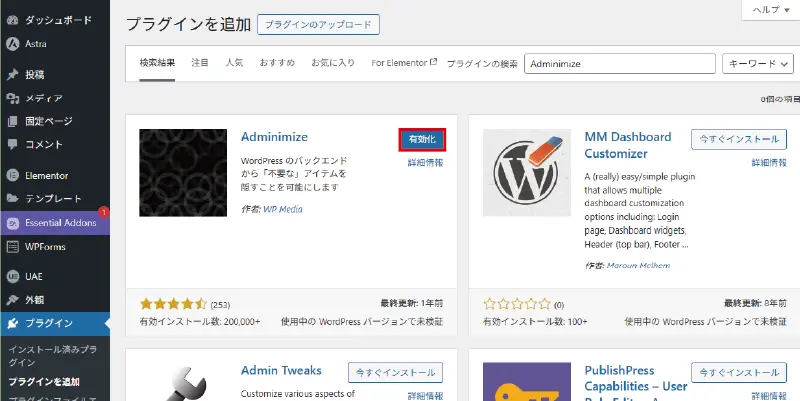This screenshot has width=800, height=401.
Task: Click the WPForms icon
Action: 13,247
